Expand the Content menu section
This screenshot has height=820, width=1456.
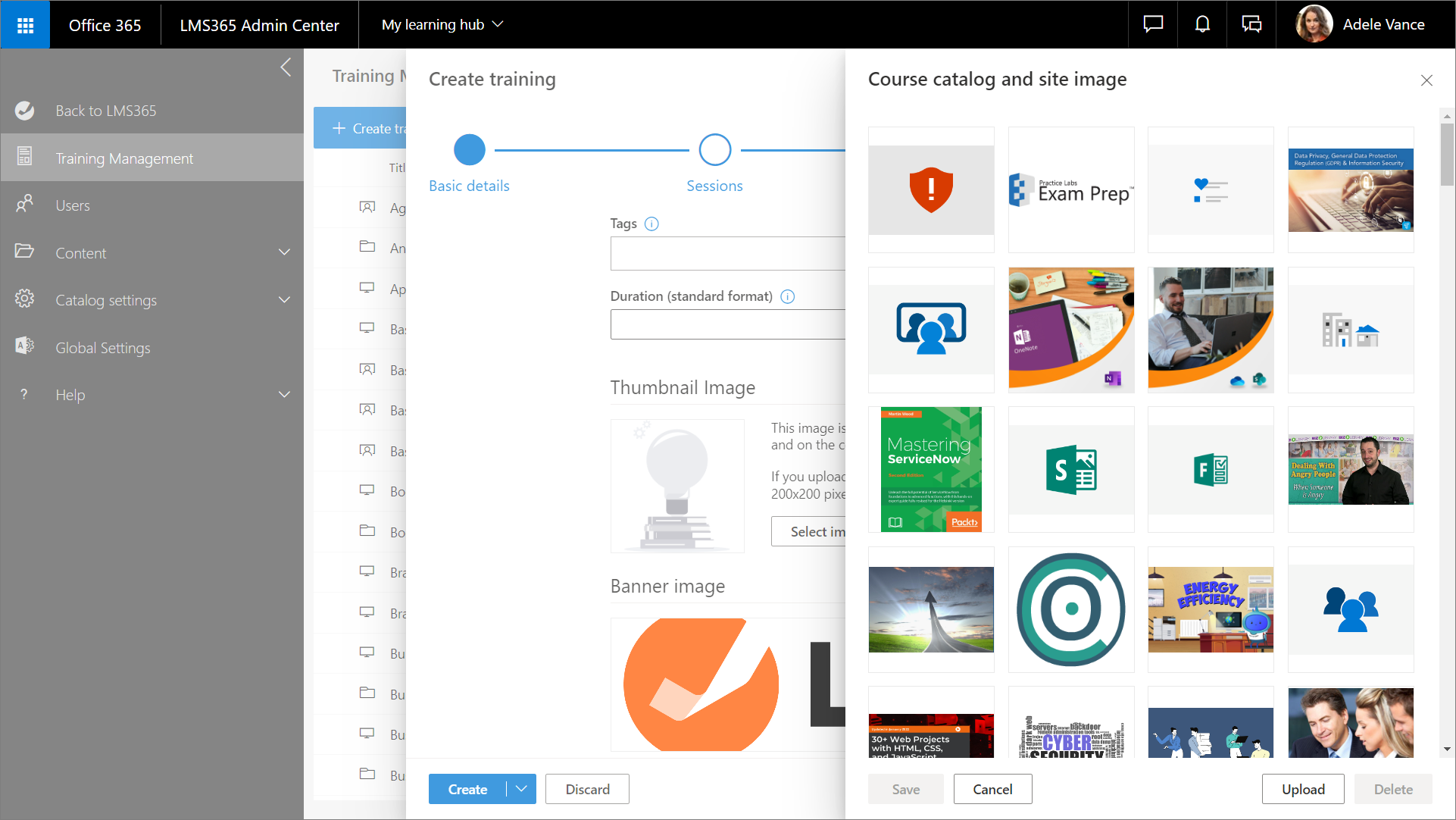(284, 252)
